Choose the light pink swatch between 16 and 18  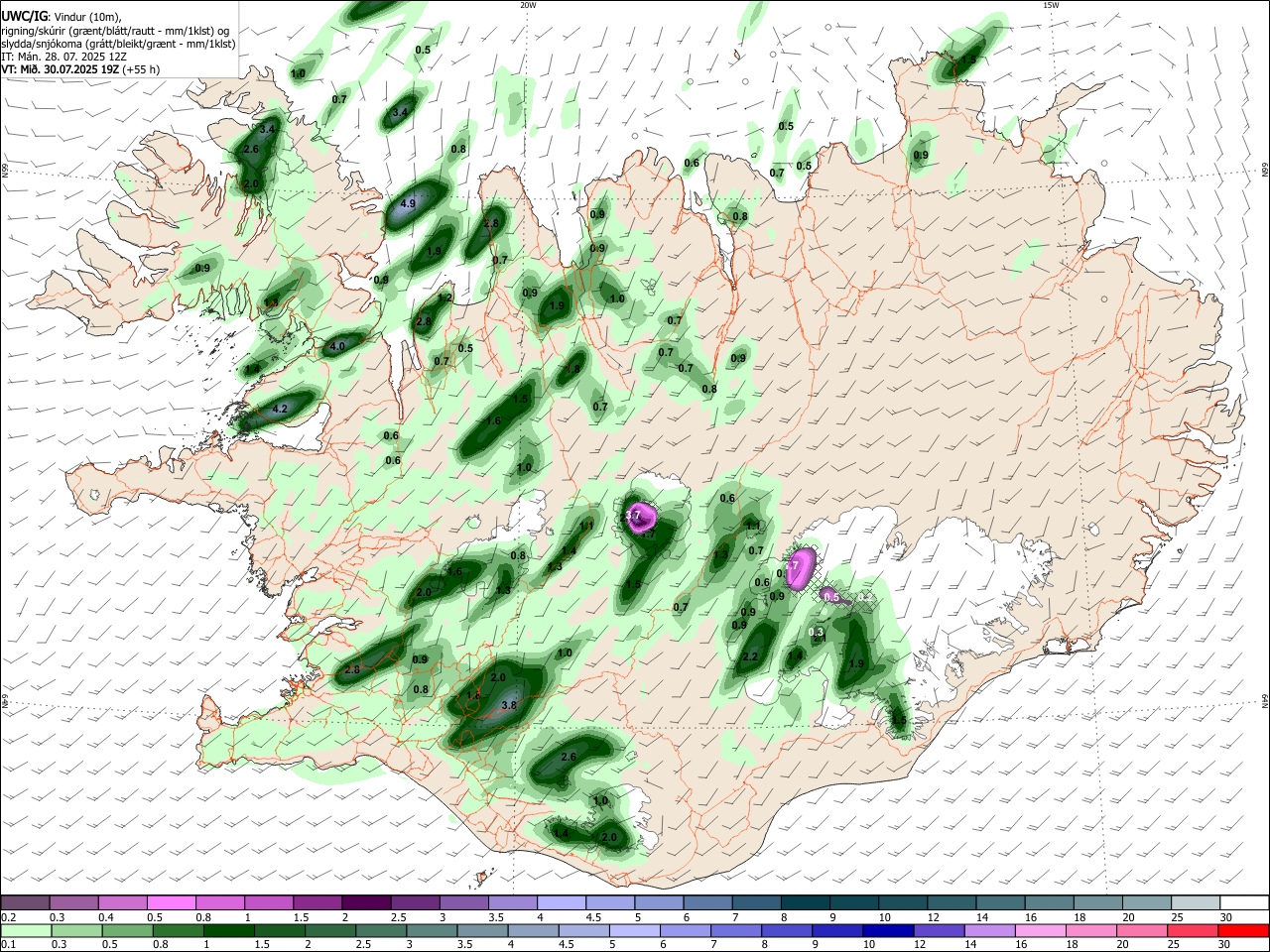pos(1041,931)
